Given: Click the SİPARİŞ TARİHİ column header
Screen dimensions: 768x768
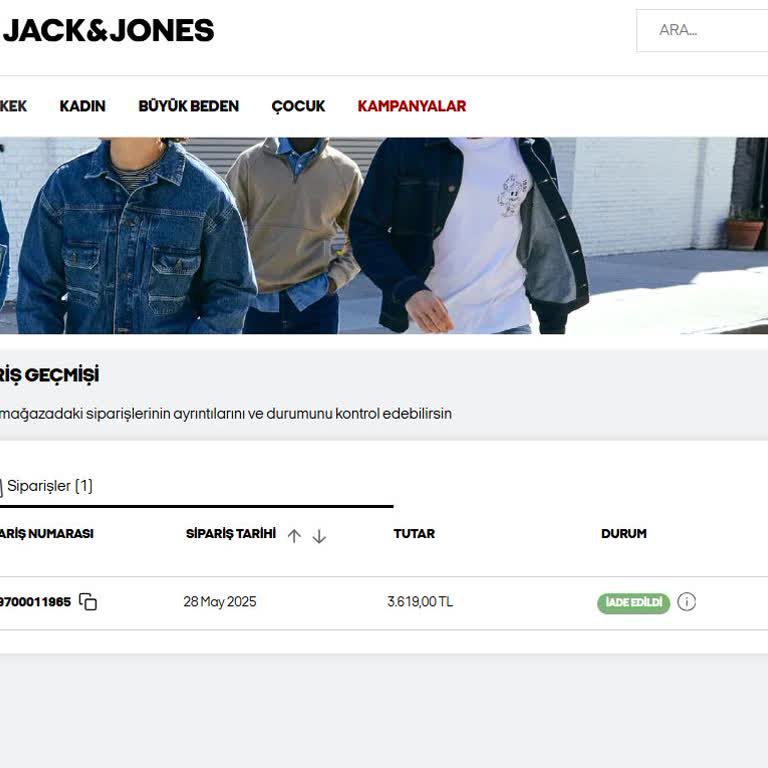Looking at the screenshot, I should [231, 533].
